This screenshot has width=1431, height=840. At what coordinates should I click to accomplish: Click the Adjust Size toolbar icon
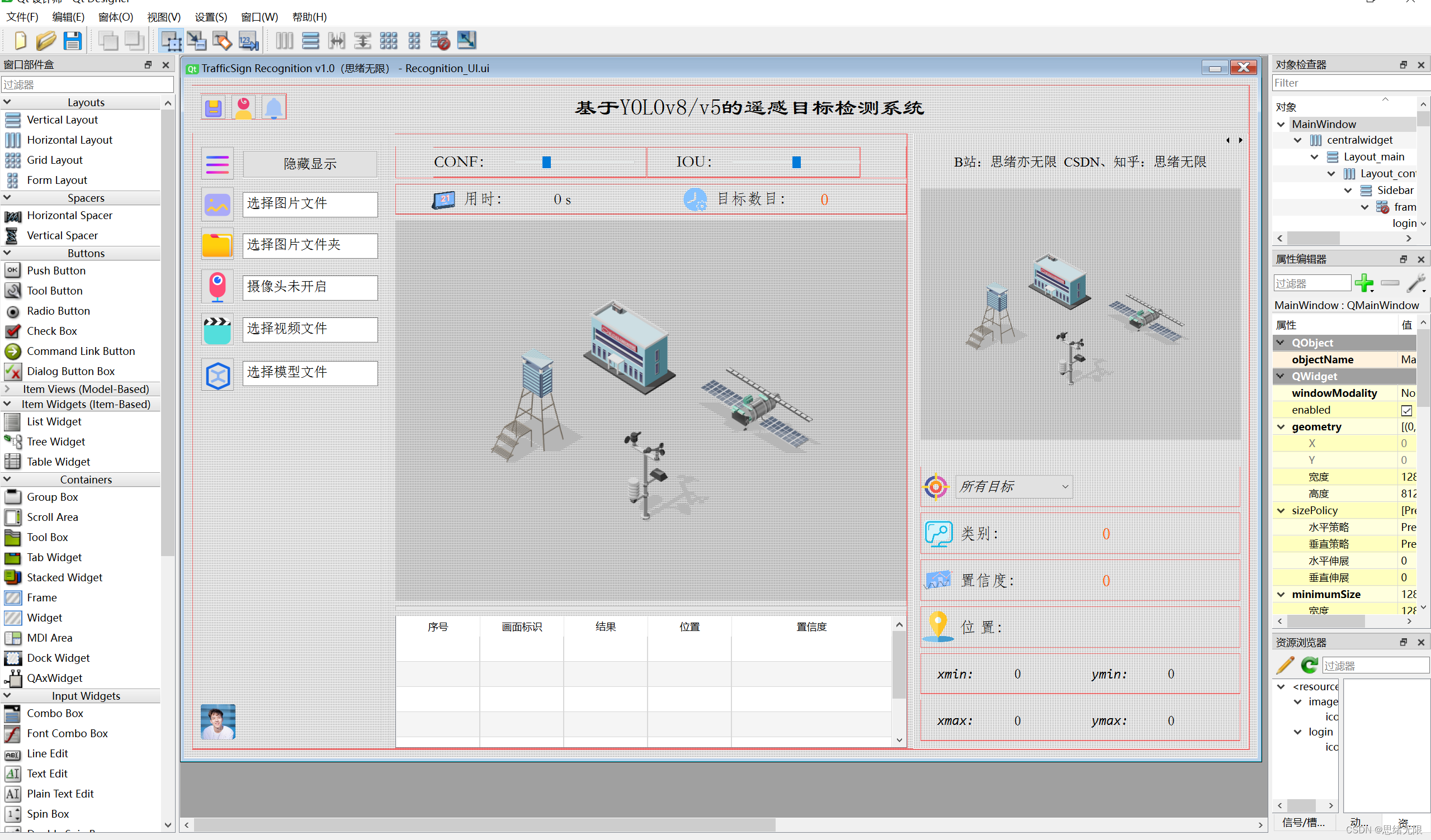(x=466, y=40)
